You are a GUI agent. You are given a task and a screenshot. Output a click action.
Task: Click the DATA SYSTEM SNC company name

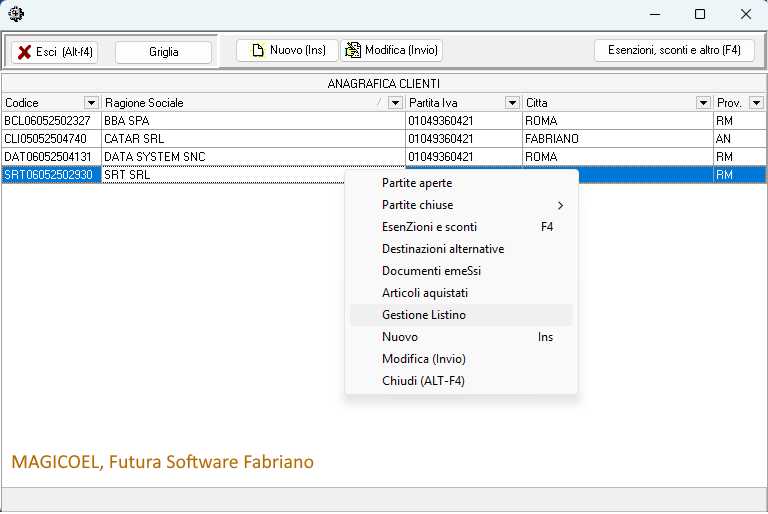[154, 157]
